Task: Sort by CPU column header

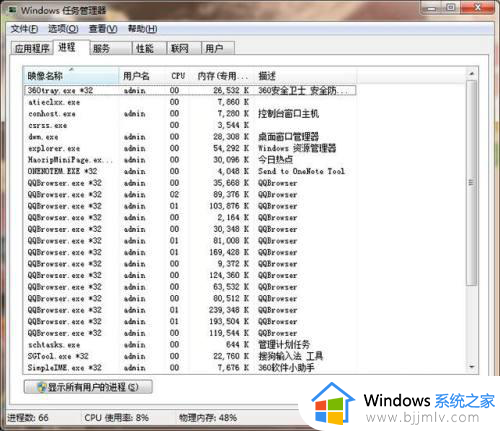Action: point(178,76)
